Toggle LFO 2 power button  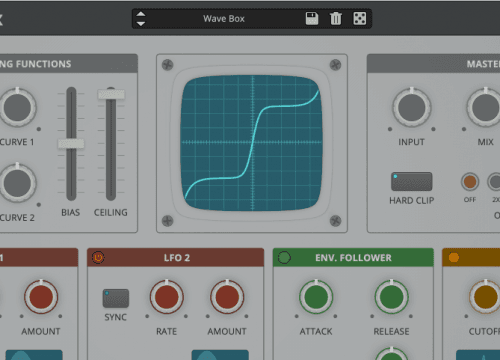[x=98, y=257]
